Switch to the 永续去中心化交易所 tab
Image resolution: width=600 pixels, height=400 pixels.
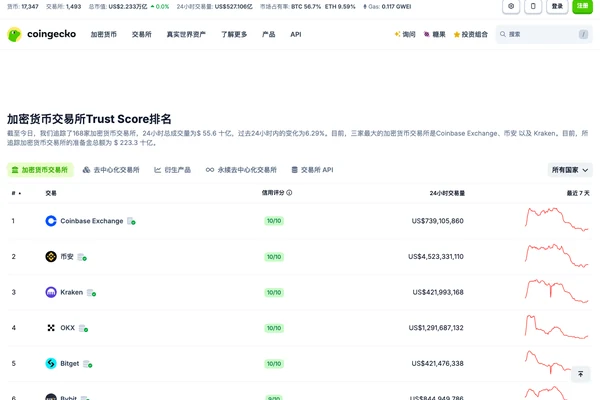pos(241,170)
